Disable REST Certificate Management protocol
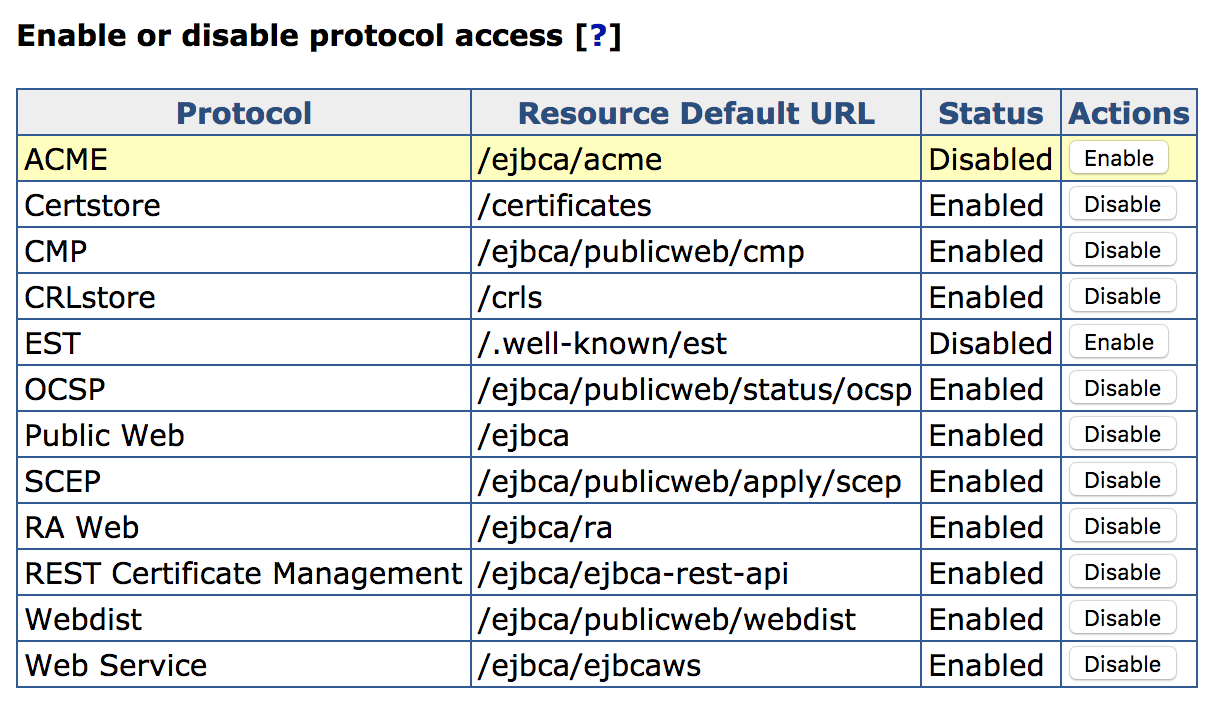This screenshot has width=1224, height=716. coord(1122,573)
